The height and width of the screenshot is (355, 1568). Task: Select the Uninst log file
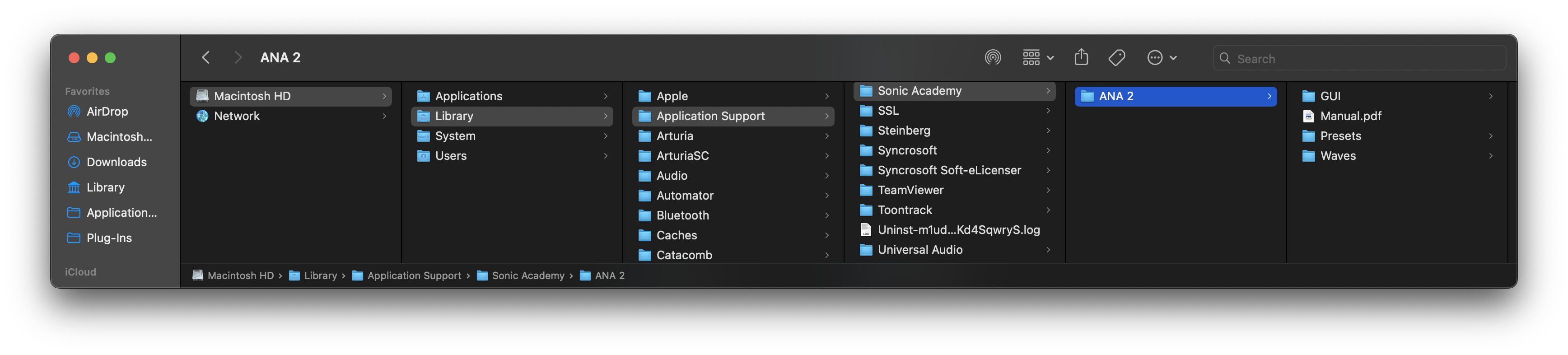tap(954, 230)
